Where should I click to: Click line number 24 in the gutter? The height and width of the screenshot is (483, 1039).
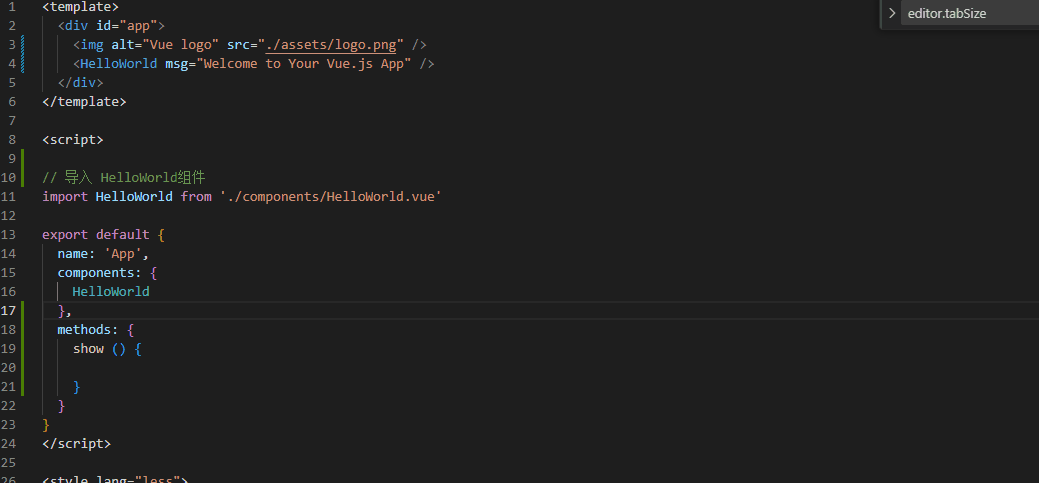[x=9, y=443]
